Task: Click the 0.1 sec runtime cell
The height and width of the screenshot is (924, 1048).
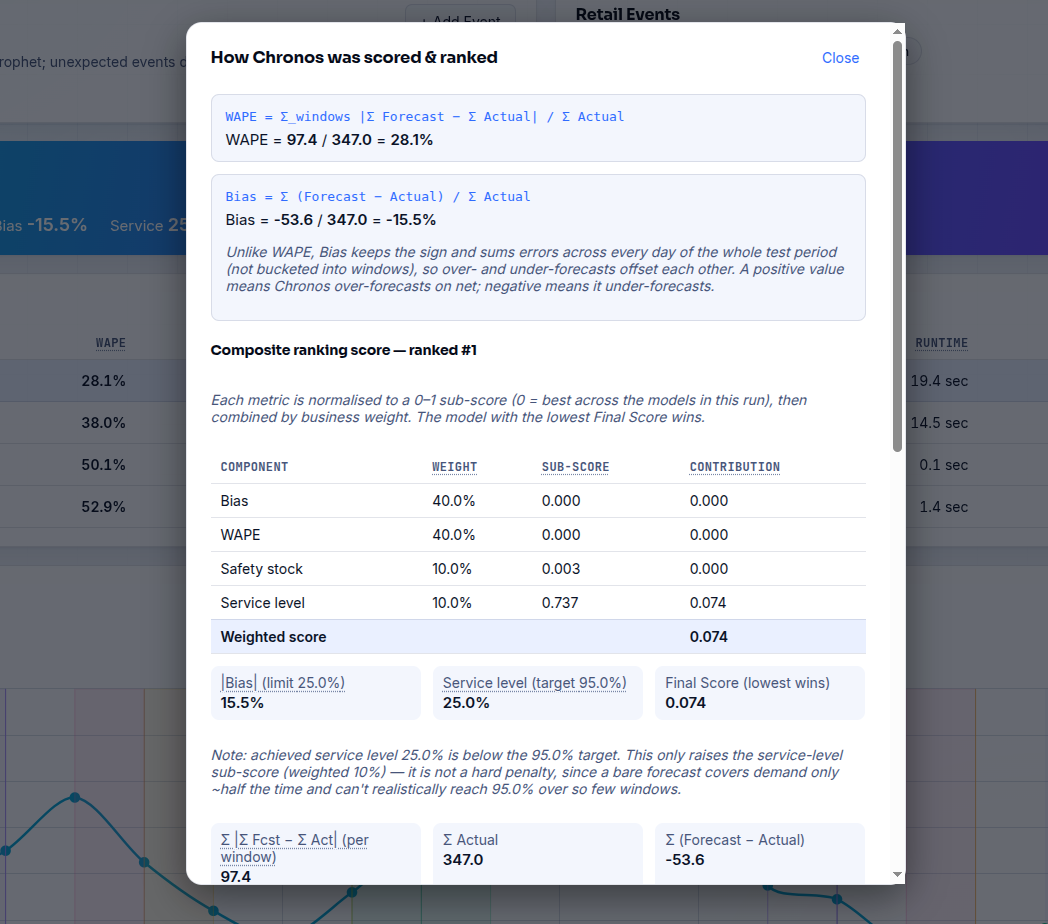Action: point(943,465)
